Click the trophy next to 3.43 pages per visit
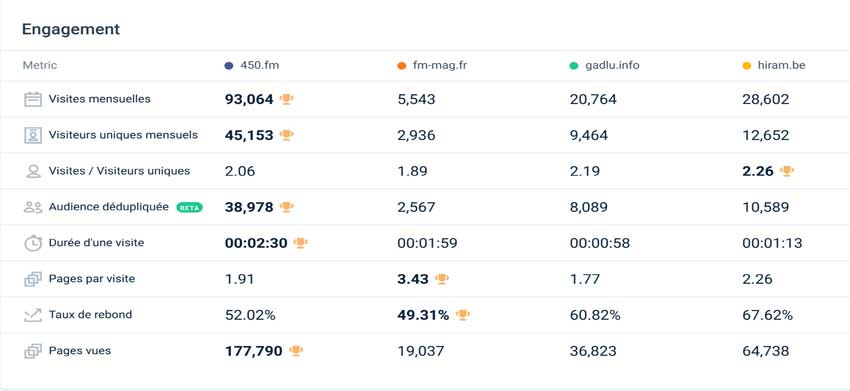 point(442,279)
